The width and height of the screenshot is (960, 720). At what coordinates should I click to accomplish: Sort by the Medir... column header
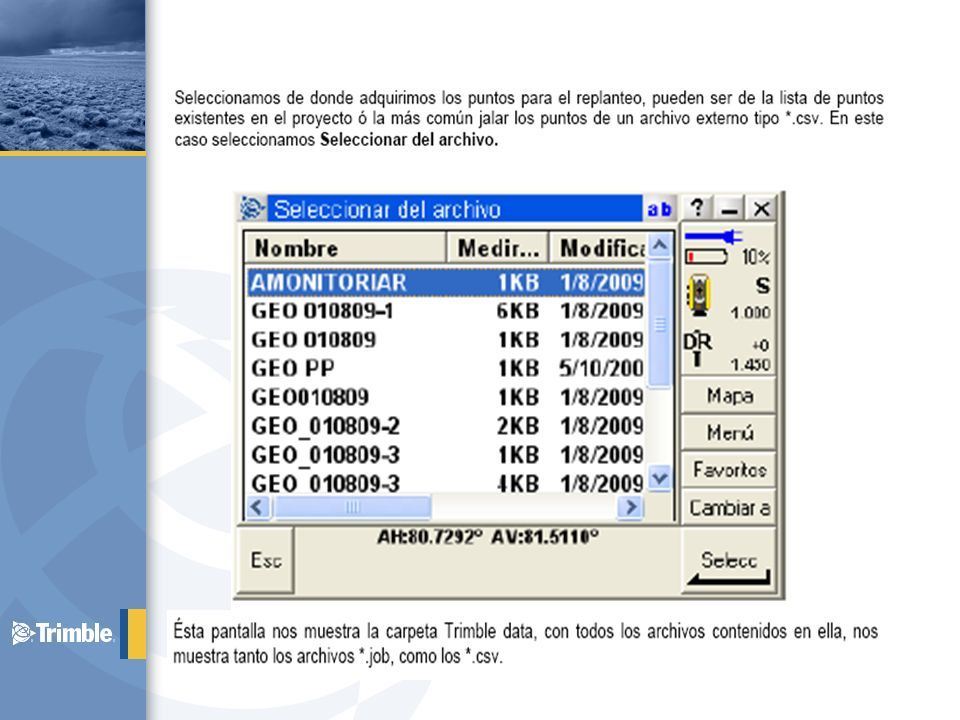(498, 248)
